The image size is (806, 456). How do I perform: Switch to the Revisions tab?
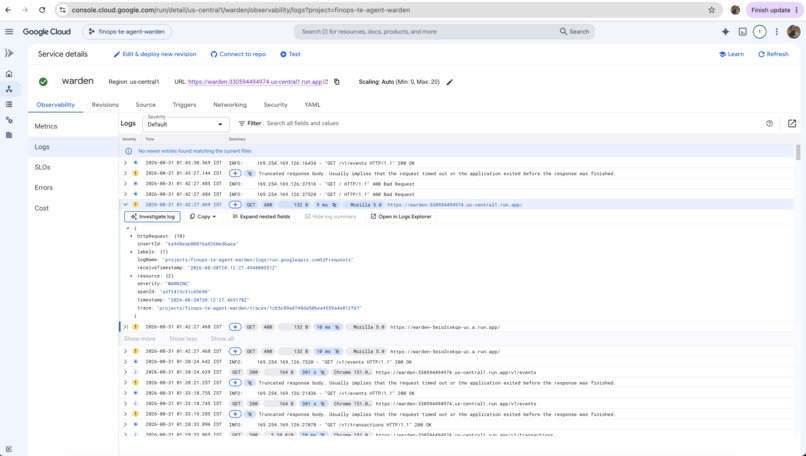click(105, 104)
